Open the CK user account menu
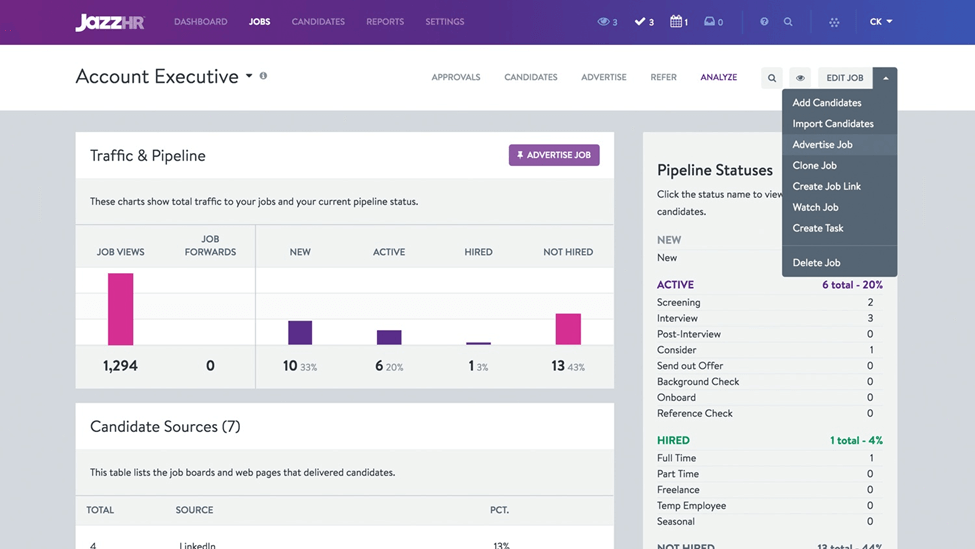This screenshot has height=549, width=975. pyautogui.click(x=880, y=22)
